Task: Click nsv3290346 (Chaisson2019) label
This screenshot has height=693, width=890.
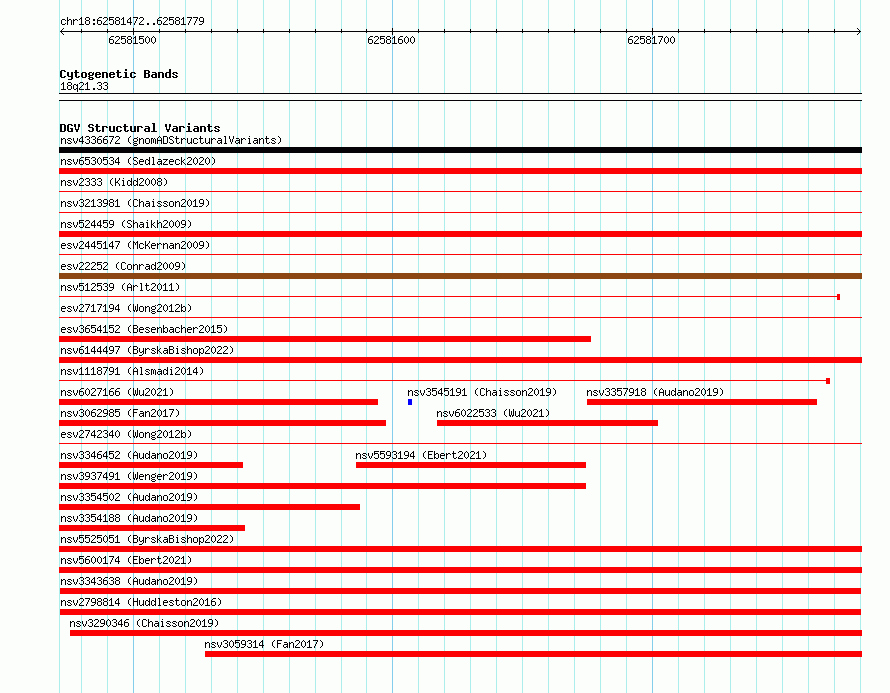Action: pos(144,623)
